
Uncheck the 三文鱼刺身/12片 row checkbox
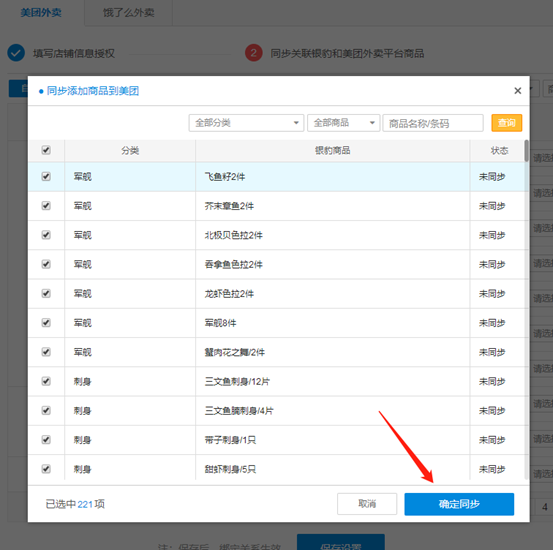[x=46, y=381]
